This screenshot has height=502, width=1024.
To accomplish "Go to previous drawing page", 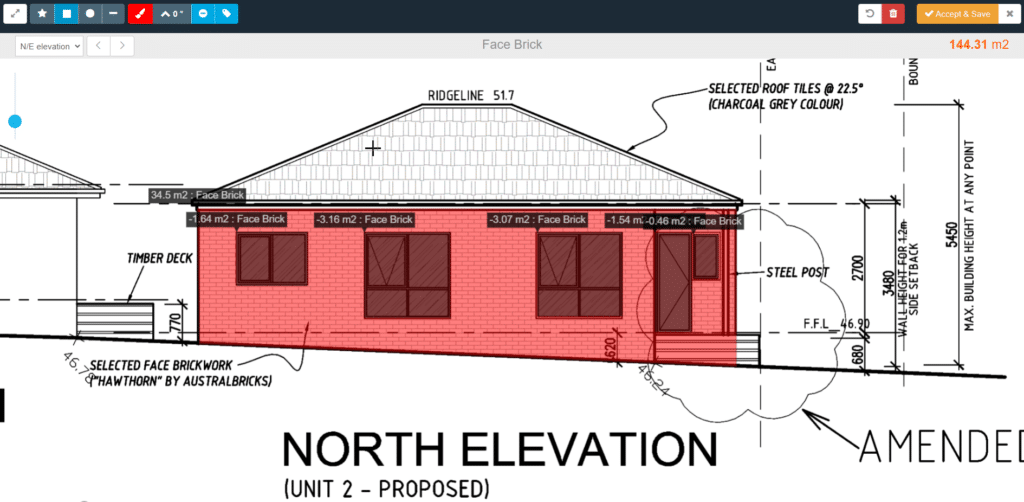I will click(x=98, y=45).
